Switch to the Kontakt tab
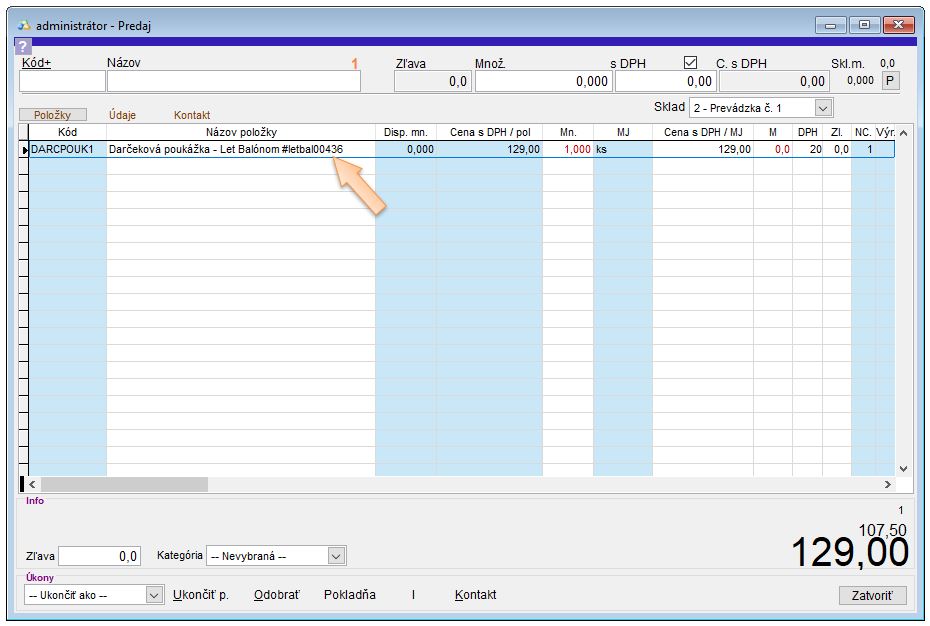The image size is (930, 626). click(192, 115)
